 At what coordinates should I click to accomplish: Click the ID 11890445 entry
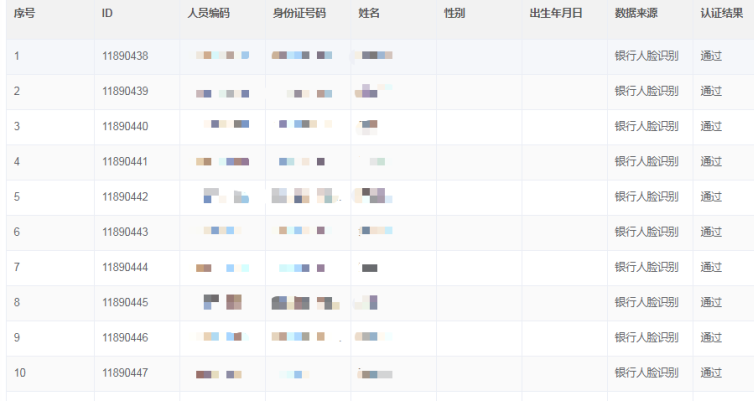pos(125,302)
